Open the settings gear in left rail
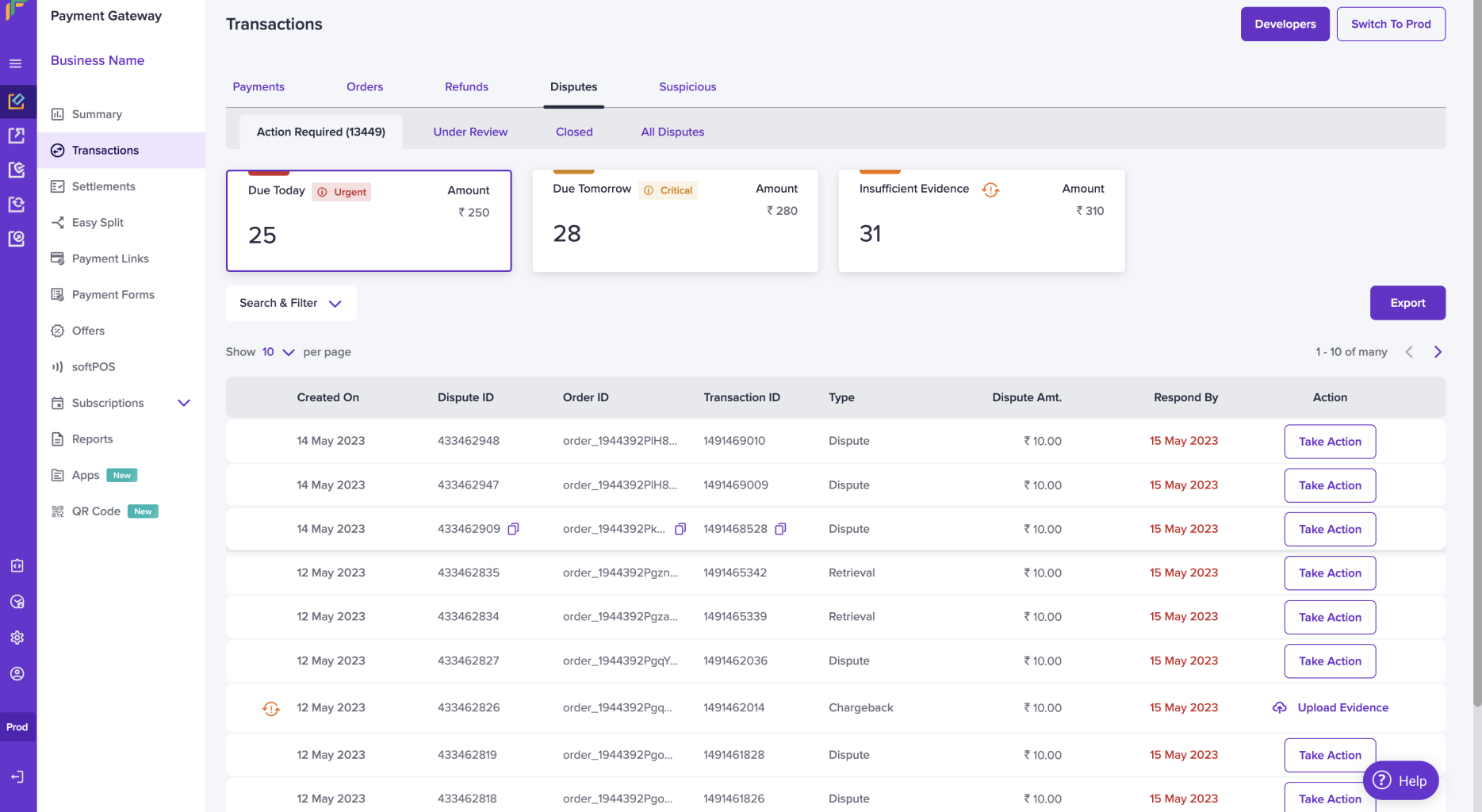The height and width of the screenshot is (812, 1482). [17, 638]
